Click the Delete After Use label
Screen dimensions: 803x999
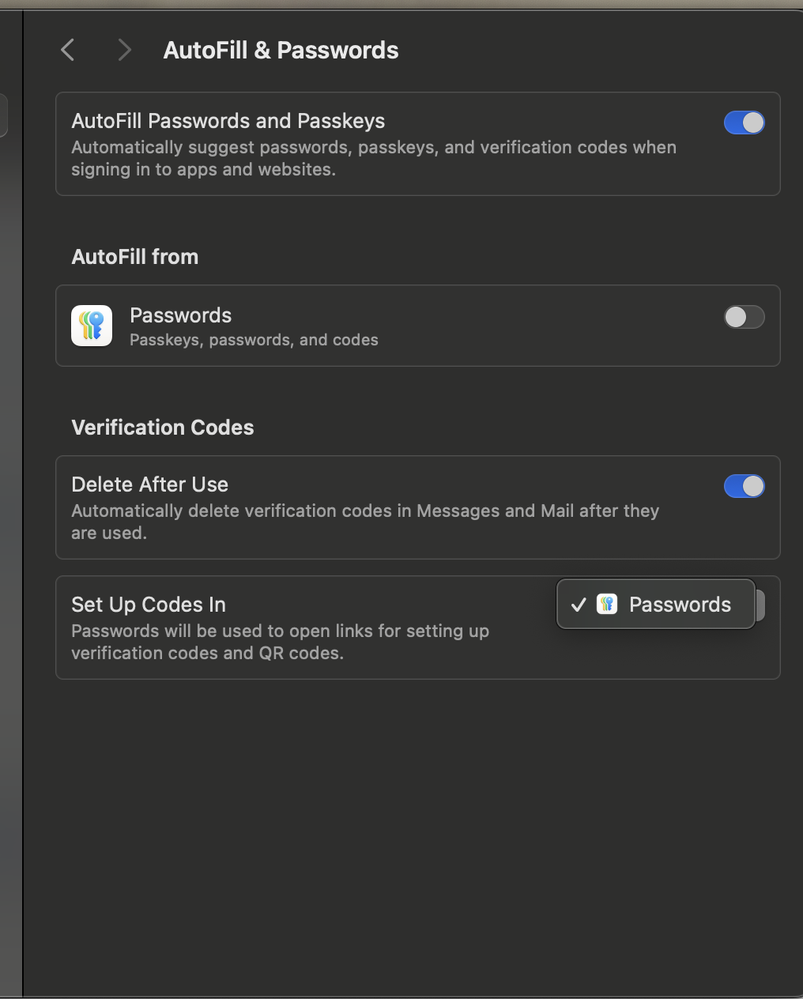coord(150,484)
